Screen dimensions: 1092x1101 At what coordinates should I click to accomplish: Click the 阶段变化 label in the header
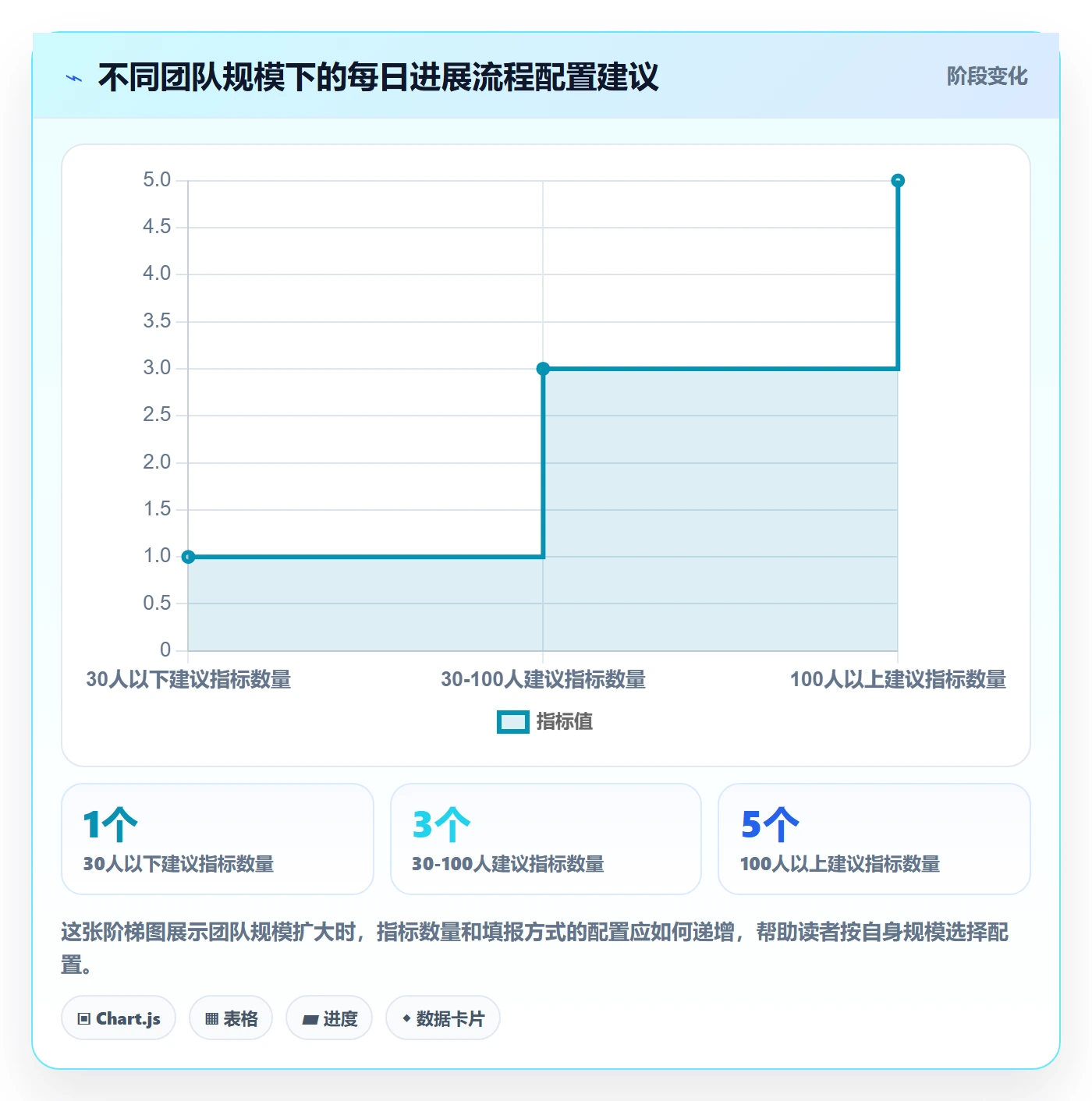coord(987,76)
